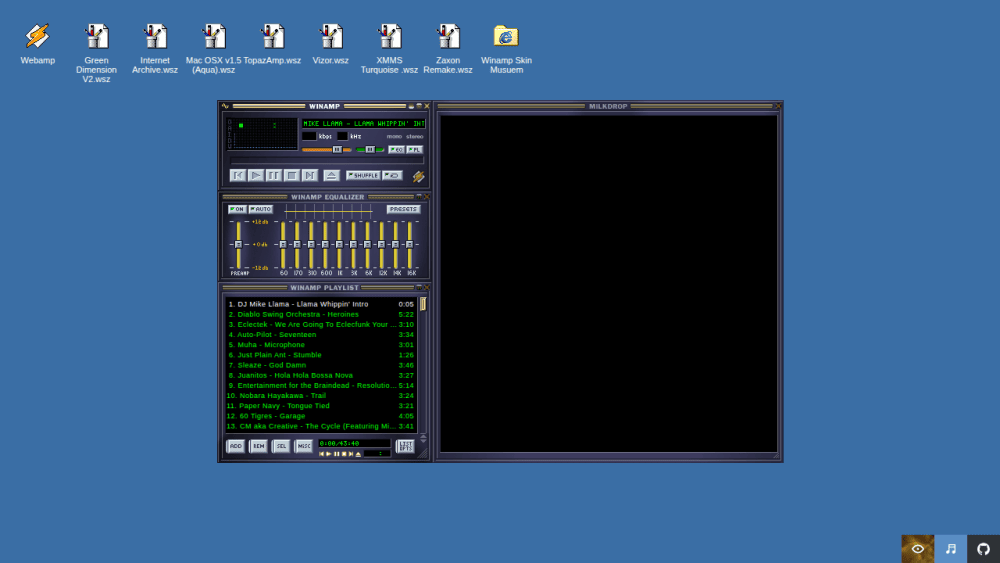Click the scrolling track title display
Screen dimensions: 1000x563
pos(364,124)
